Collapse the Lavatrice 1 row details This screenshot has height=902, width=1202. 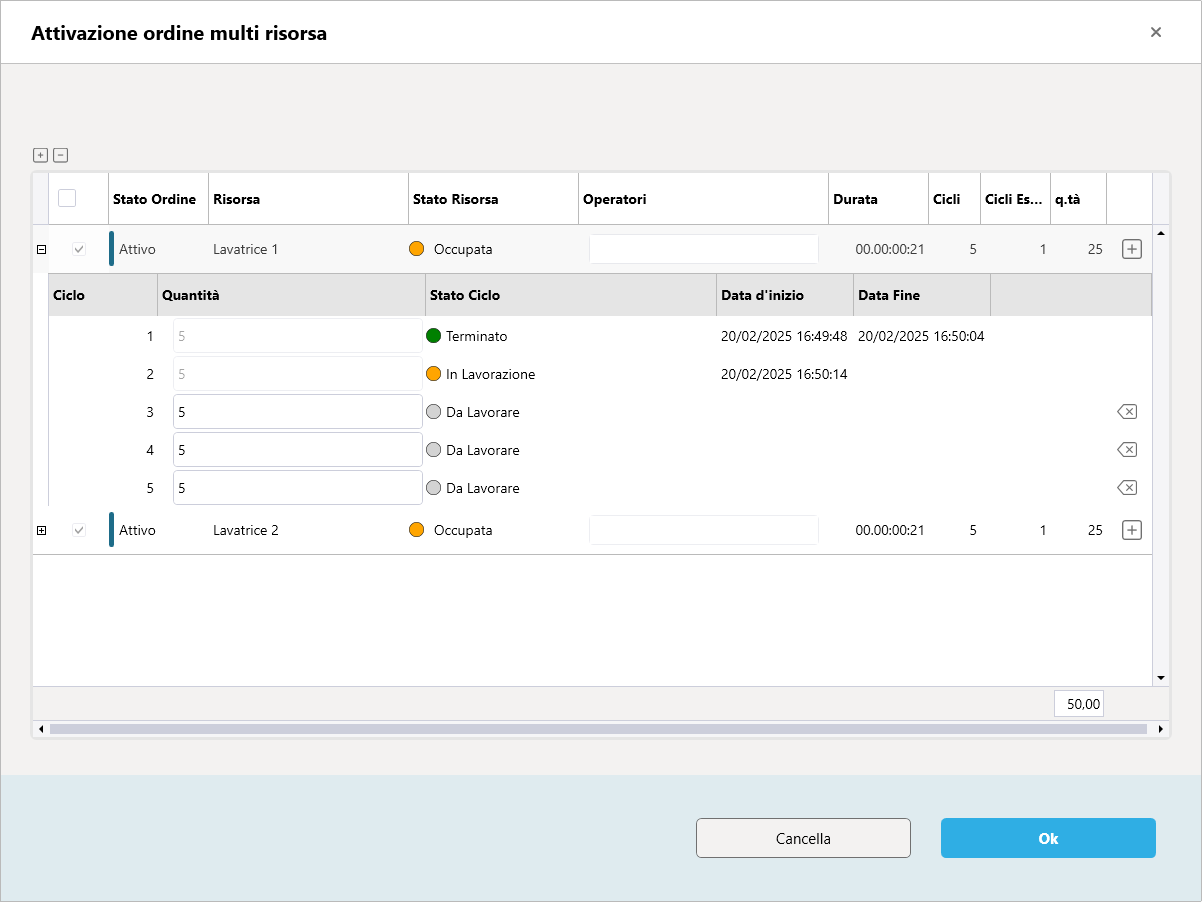pyautogui.click(x=41, y=249)
